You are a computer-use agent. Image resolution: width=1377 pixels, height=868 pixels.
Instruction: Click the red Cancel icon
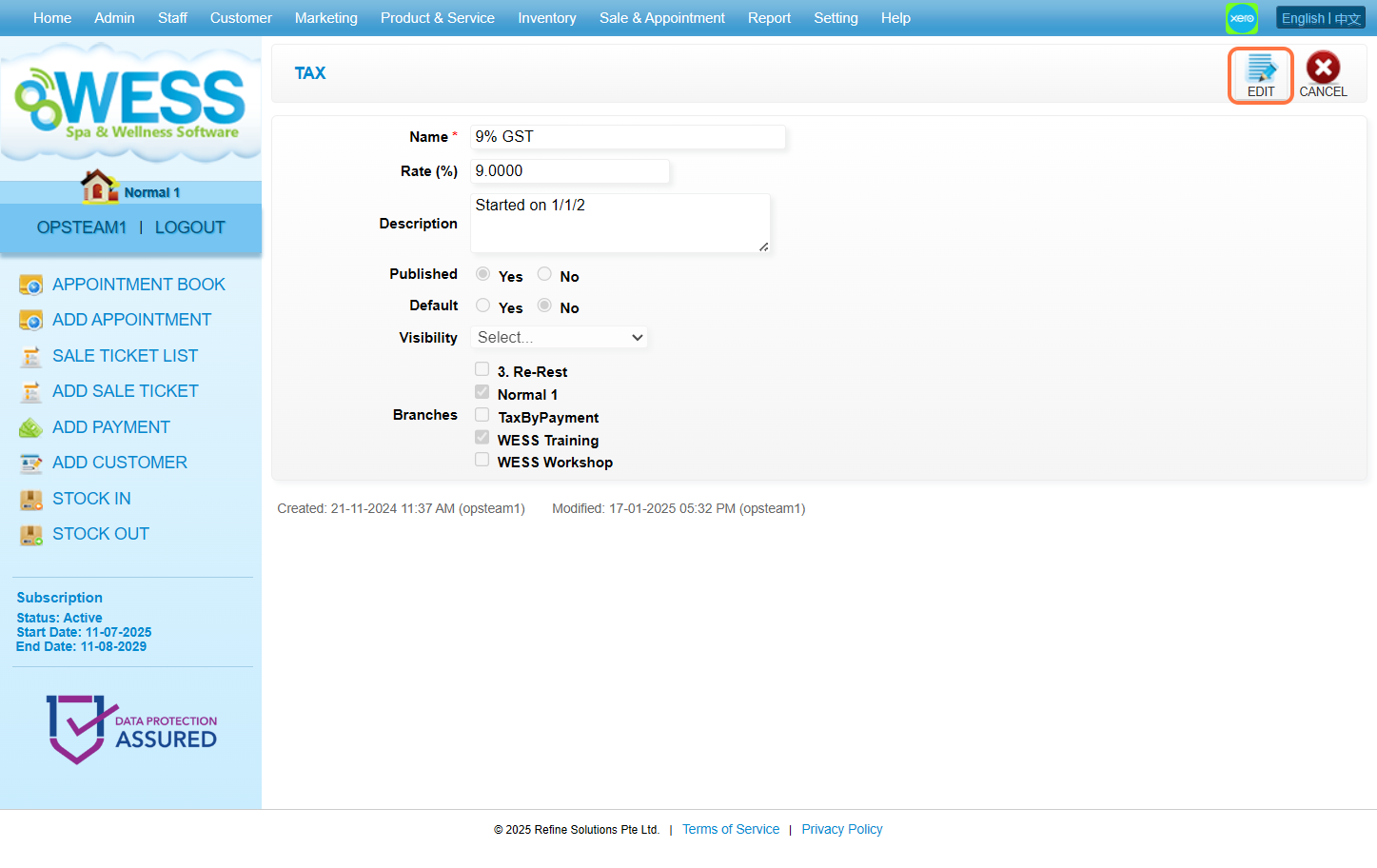click(x=1322, y=69)
